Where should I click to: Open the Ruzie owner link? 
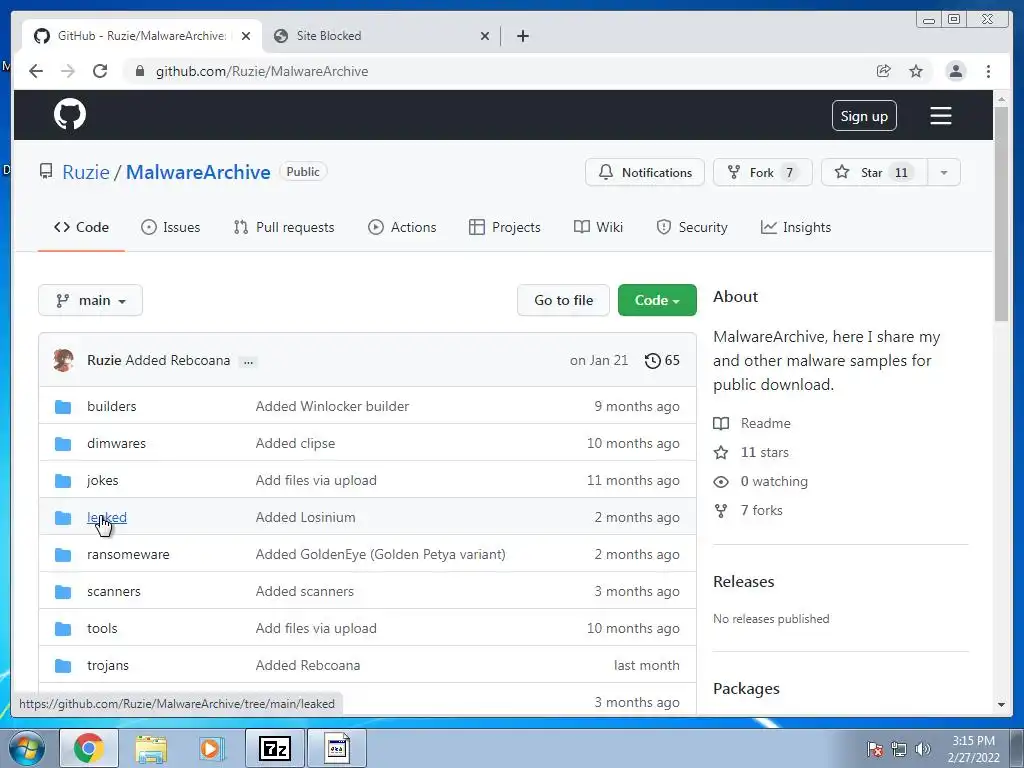[86, 172]
